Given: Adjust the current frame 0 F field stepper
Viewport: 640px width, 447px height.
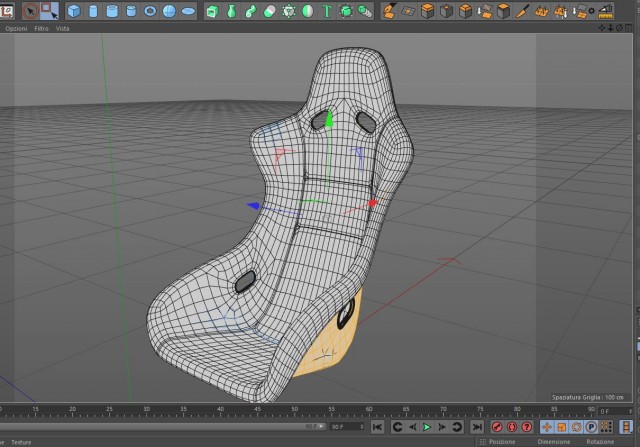Looking at the screenshot, I should tap(630, 411).
